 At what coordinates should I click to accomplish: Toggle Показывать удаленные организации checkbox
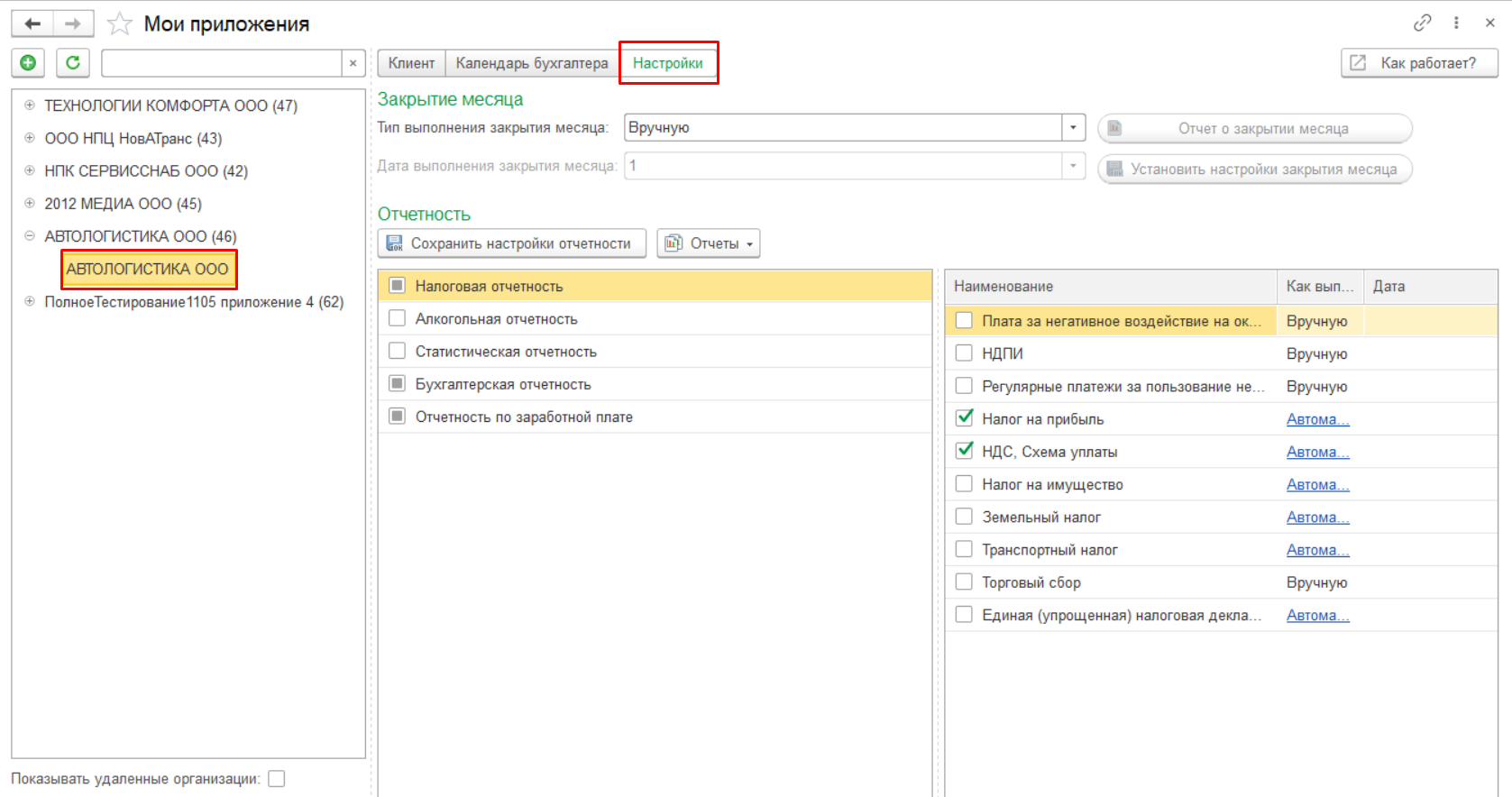click(277, 779)
